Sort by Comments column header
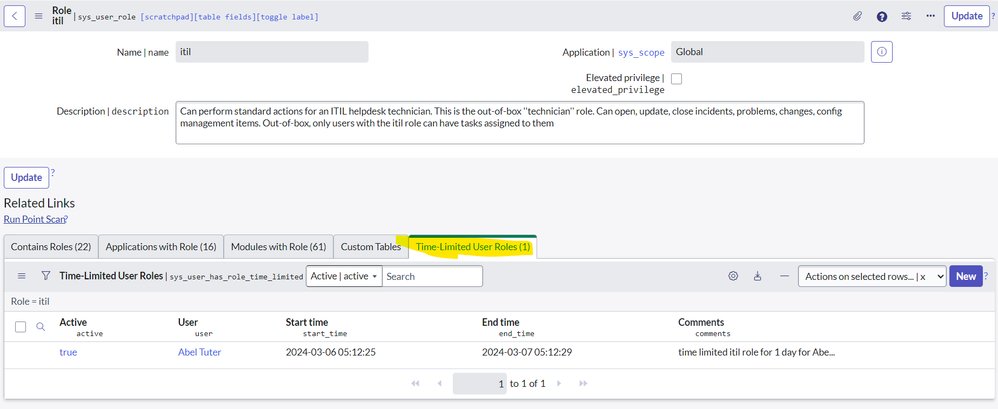This screenshot has height=409, width=998. tap(701, 322)
